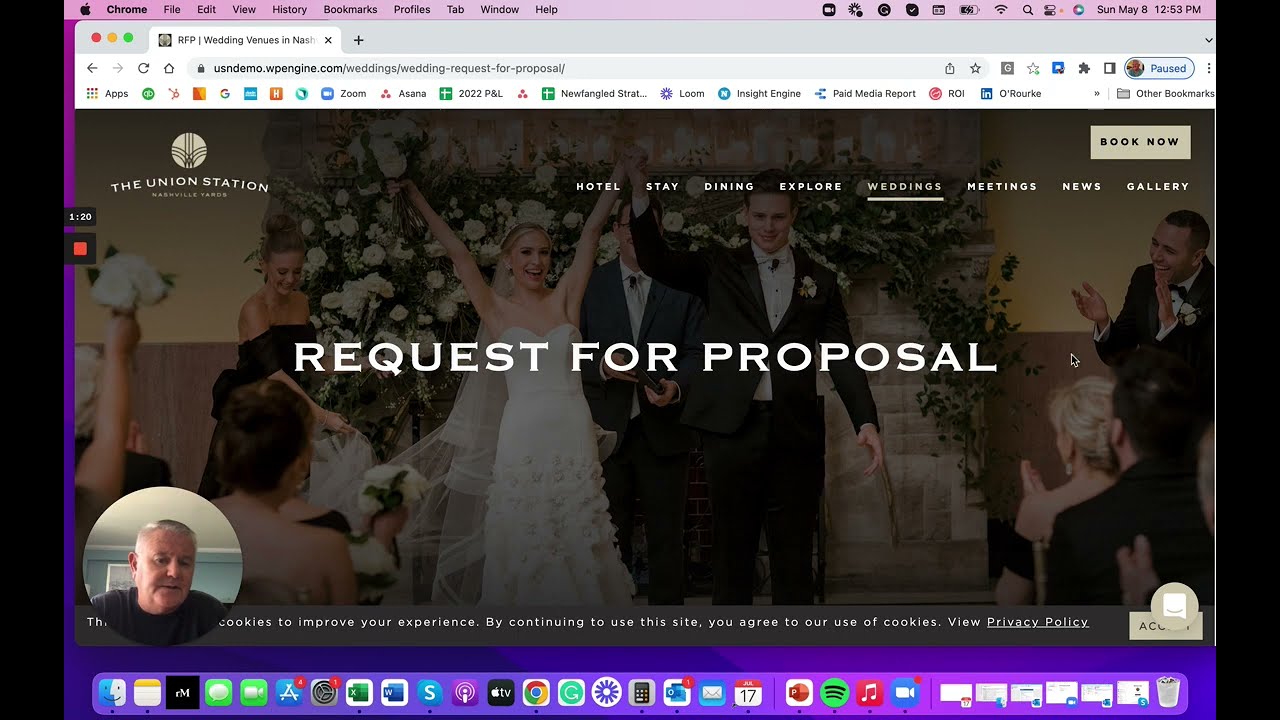The image size is (1280, 720).
Task: Open Spotify in the dock
Action: pyautogui.click(x=834, y=692)
